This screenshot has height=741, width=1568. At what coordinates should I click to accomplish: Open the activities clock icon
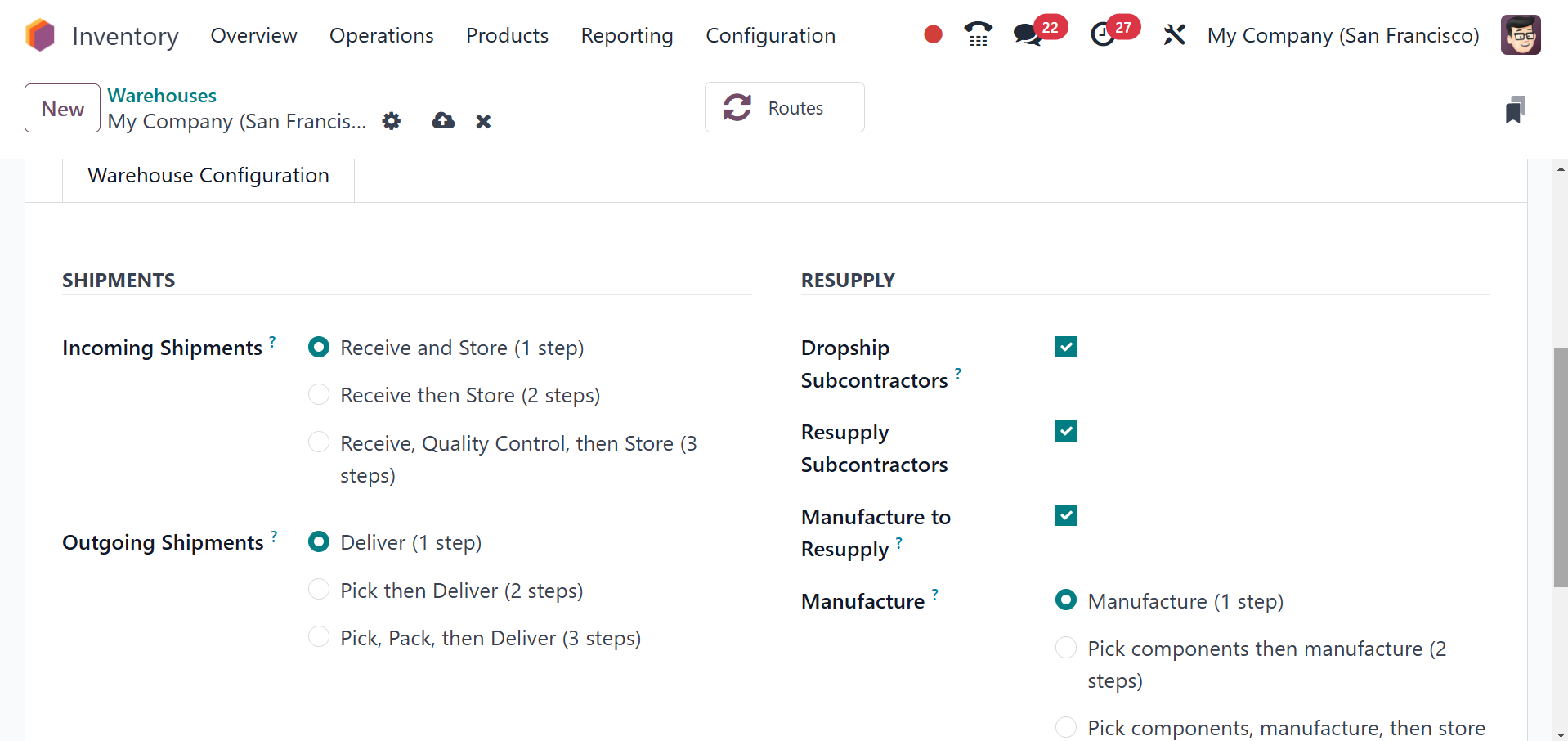pos(1103,34)
